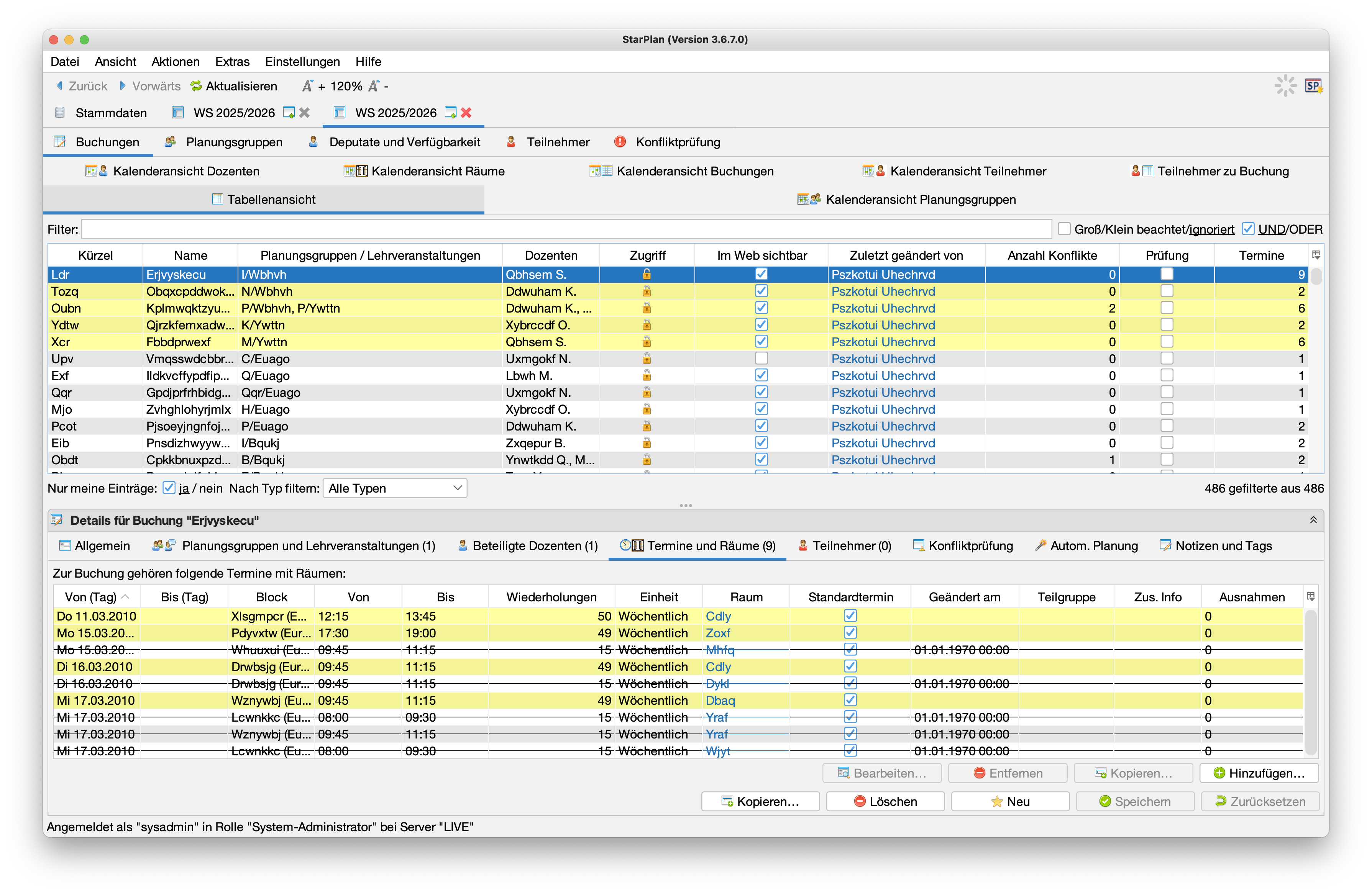The image size is (1372, 894).
Task: Click the SP logo icon at top right
Action: (1313, 86)
